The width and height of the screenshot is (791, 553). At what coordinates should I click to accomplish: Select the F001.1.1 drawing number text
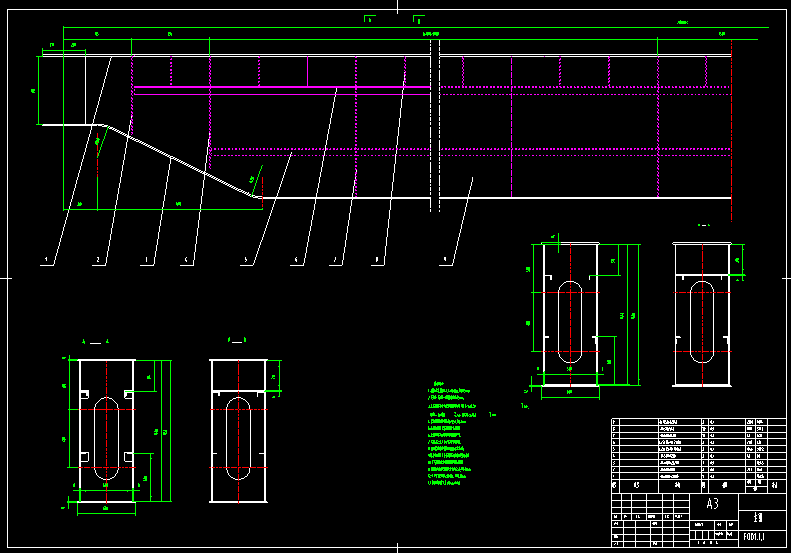(x=755, y=536)
